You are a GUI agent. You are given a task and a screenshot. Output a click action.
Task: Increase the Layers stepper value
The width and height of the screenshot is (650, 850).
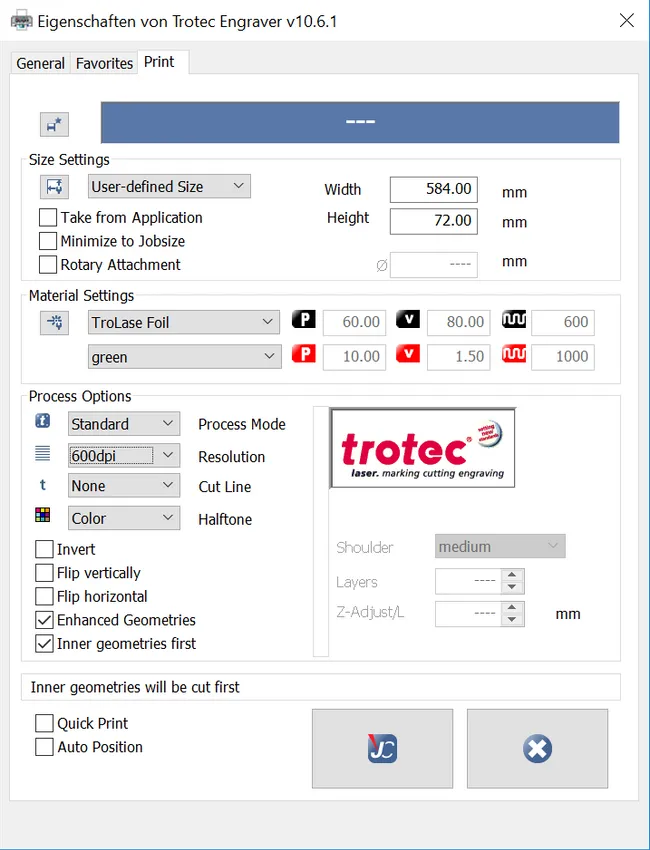tap(512, 575)
